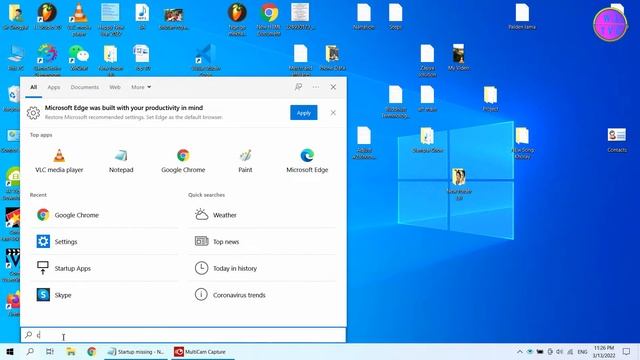
Task: Select the New Song Choray desktop folder
Action: tap(522, 143)
